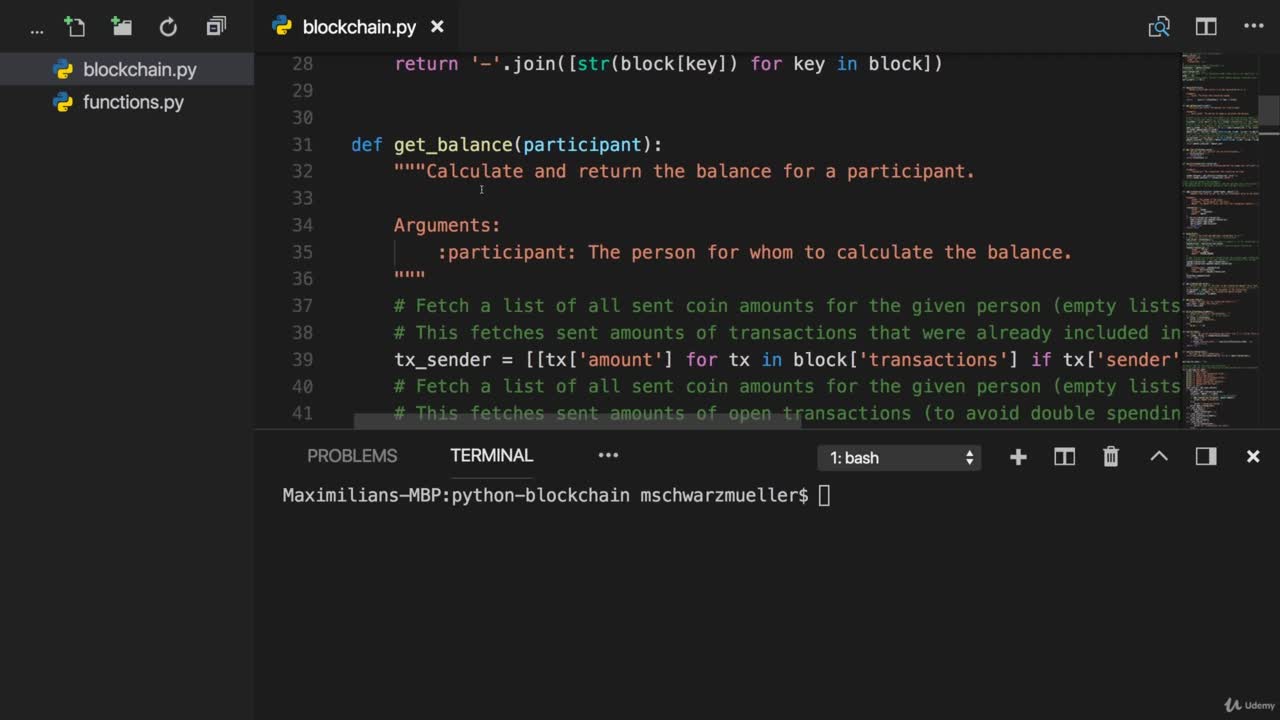This screenshot has height=720, width=1280.
Task: Close the terminal panel
Action: click(1253, 457)
